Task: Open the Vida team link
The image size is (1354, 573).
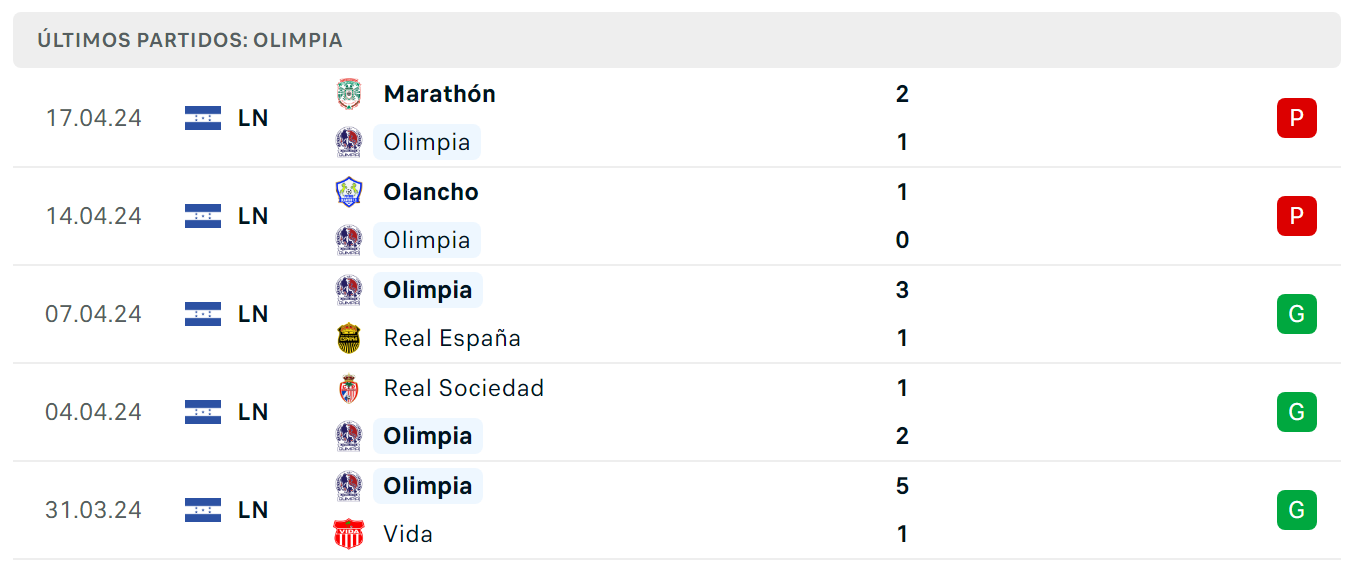Action: click(408, 534)
